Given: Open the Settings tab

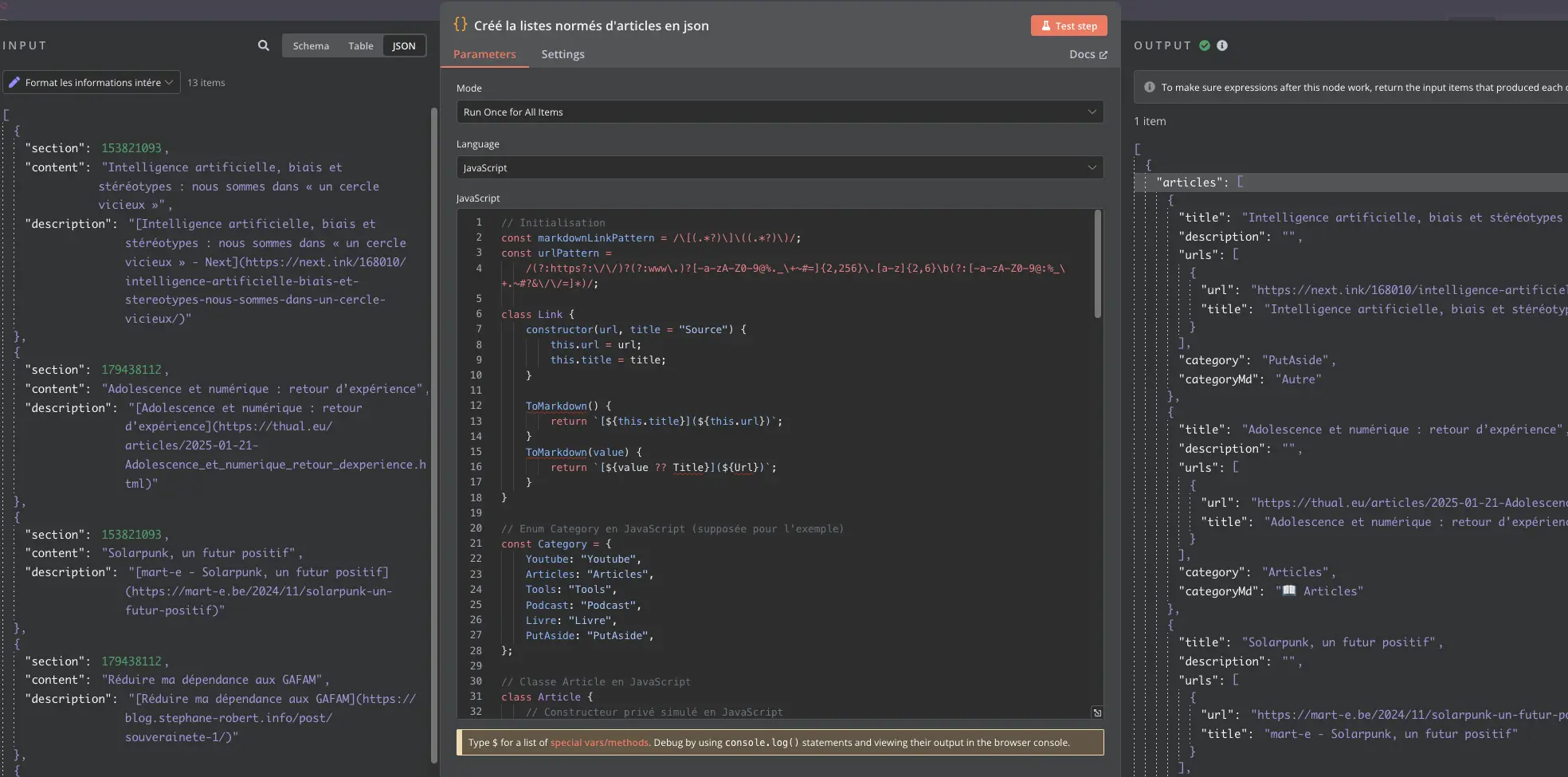Looking at the screenshot, I should pos(563,54).
